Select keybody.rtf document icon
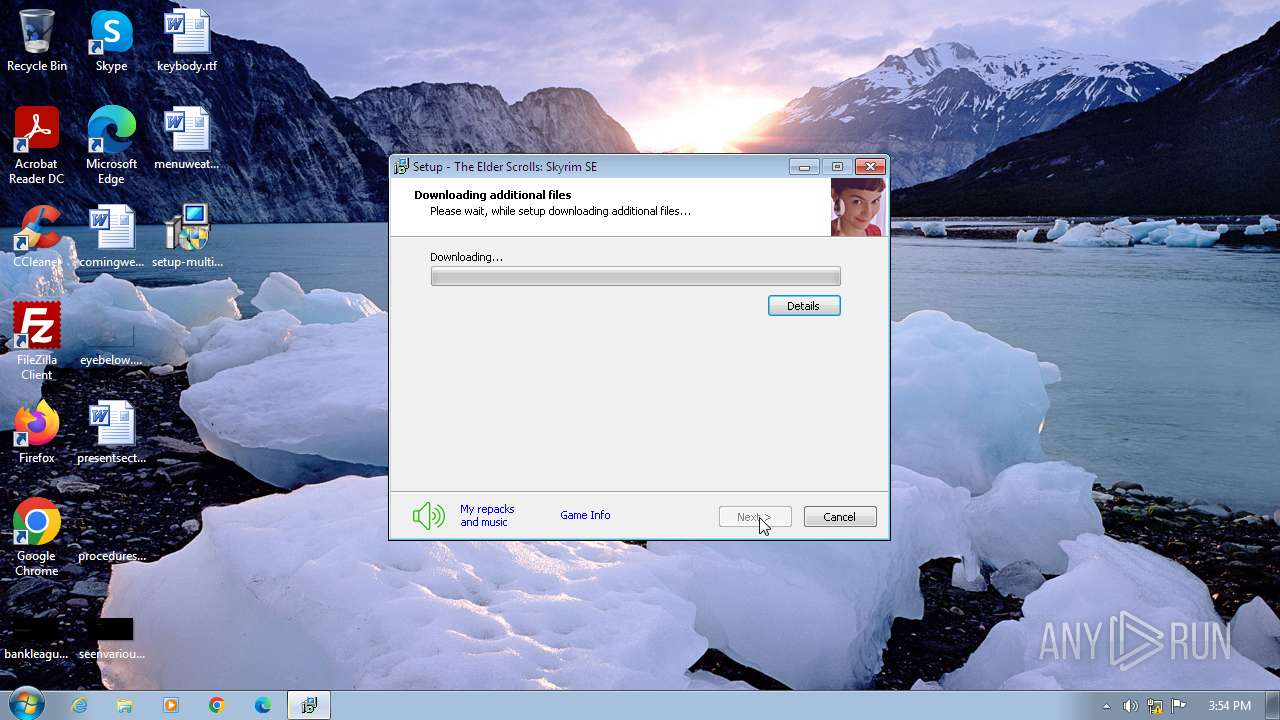The width and height of the screenshot is (1280, 720). (187, 41)
